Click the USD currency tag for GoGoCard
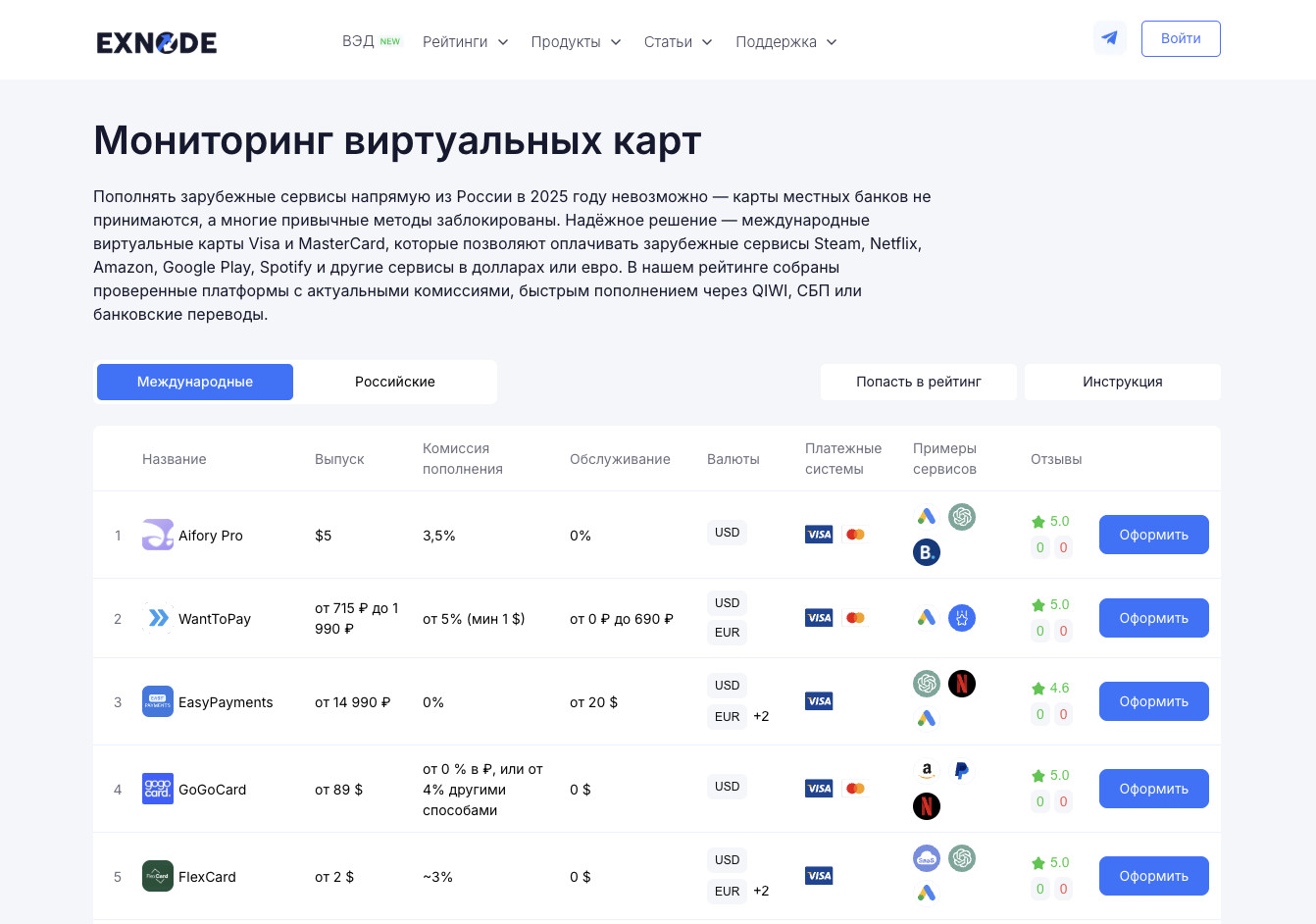This screenshot has height=924, width=1316. 728,787
